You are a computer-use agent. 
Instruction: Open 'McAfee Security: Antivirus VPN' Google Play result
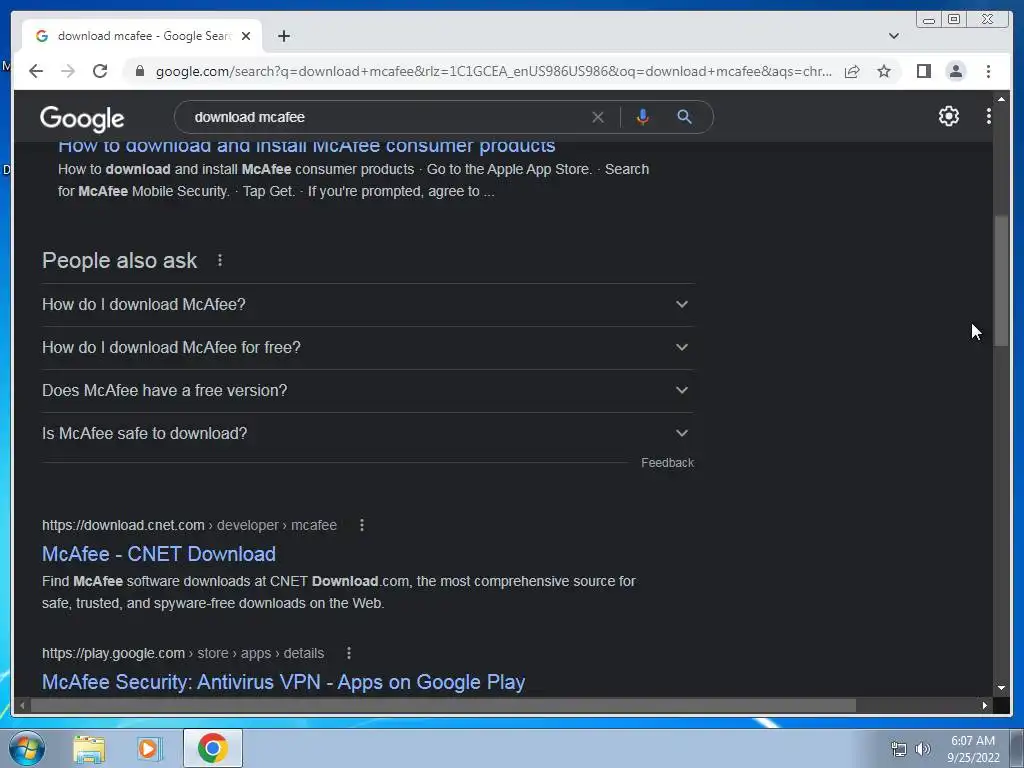click(283, 682)
